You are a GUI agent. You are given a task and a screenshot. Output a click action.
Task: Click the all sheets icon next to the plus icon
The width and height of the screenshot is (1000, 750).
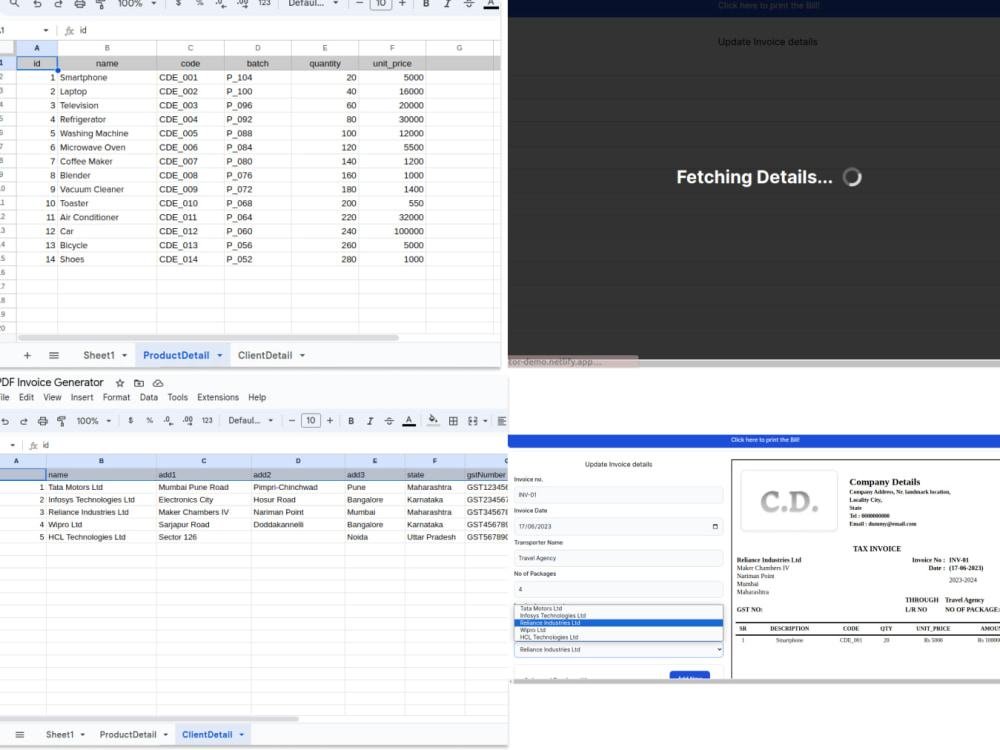[x=54, y=355]
